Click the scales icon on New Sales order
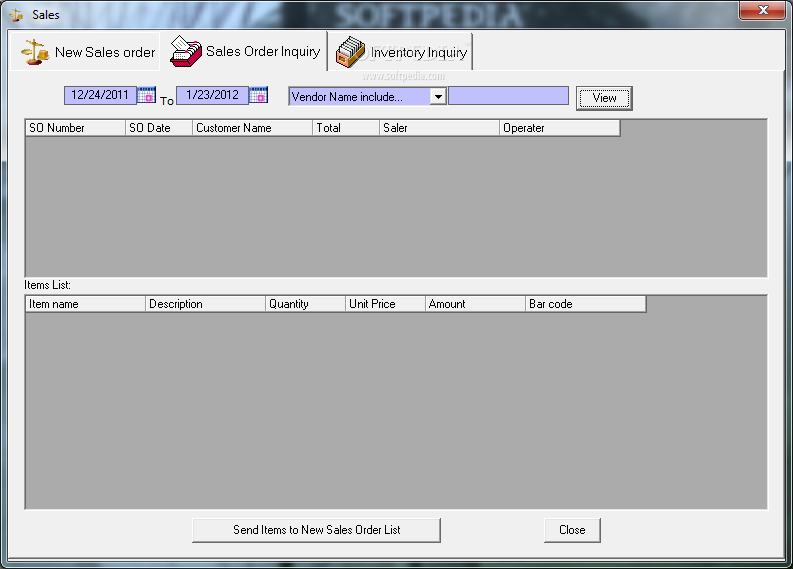The image size is (793, 569). point(35,52)
